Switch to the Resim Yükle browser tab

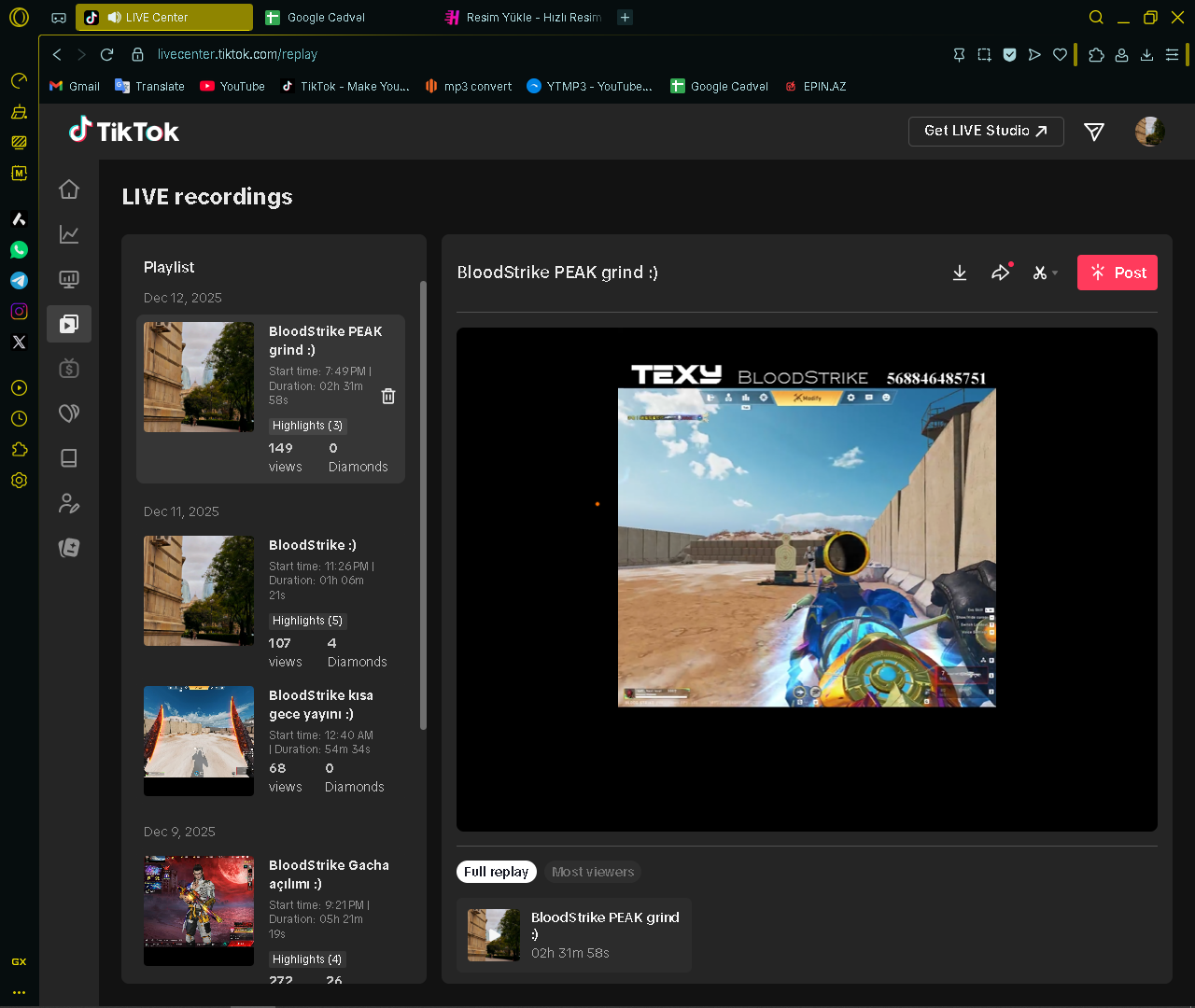tap(525, 18)
